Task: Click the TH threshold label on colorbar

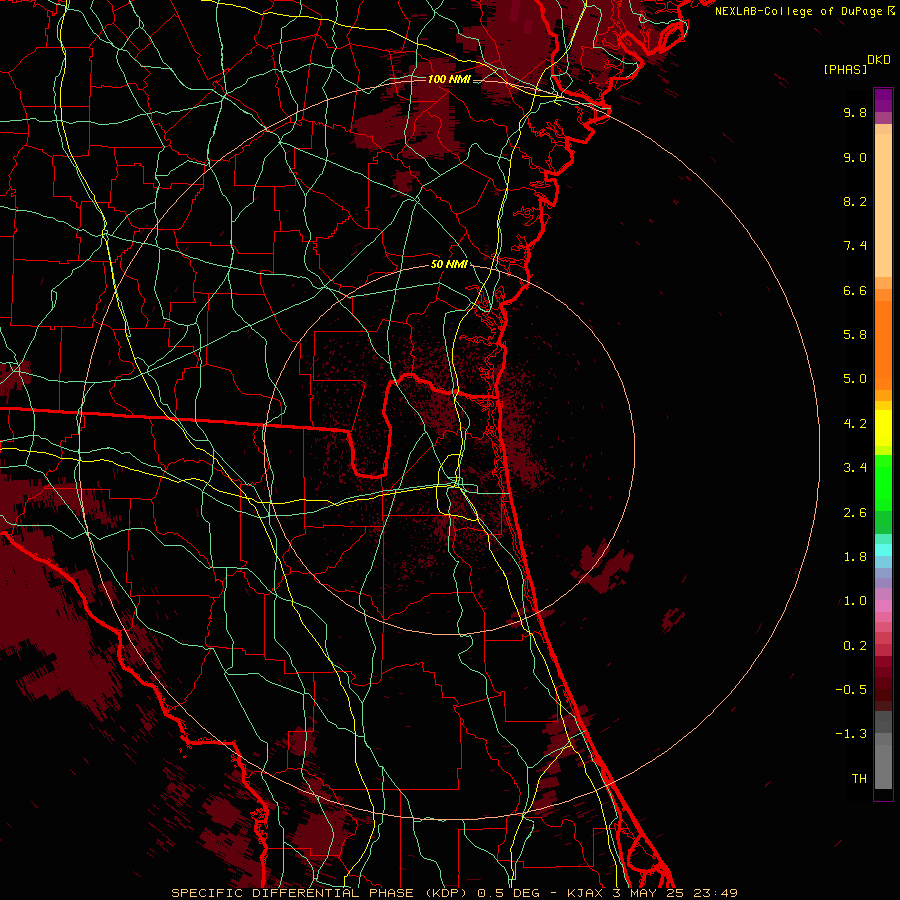Action: (859, 779)
